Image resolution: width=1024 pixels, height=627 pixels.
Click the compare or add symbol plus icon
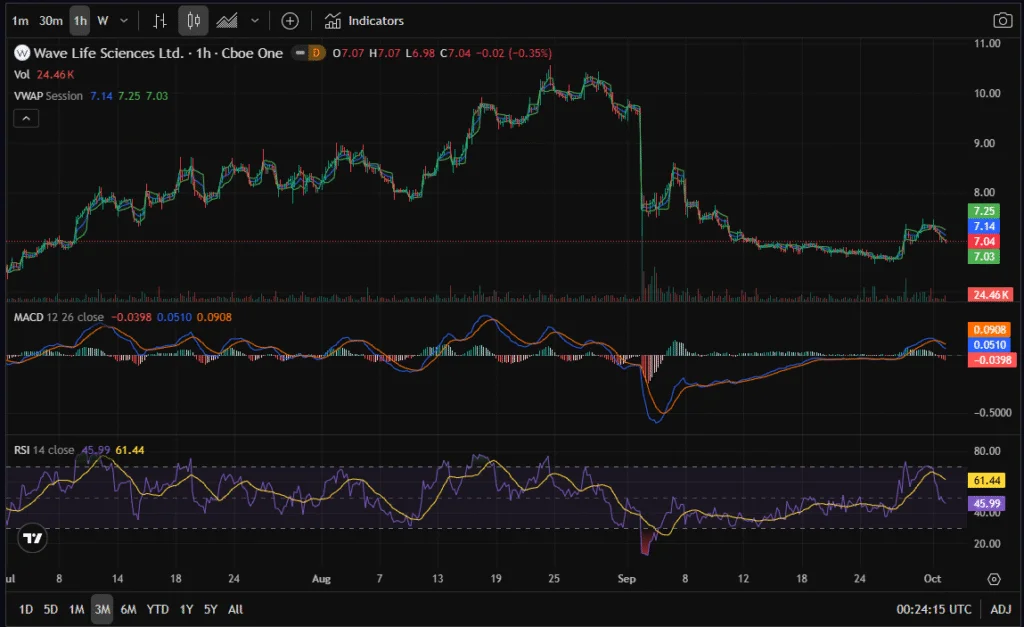(x=289, y=20)
